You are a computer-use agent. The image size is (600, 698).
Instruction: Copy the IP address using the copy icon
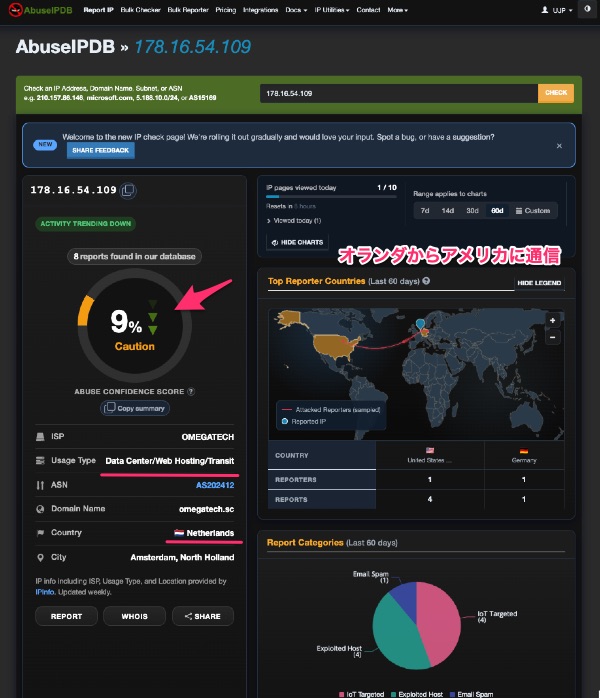point(128,191)
